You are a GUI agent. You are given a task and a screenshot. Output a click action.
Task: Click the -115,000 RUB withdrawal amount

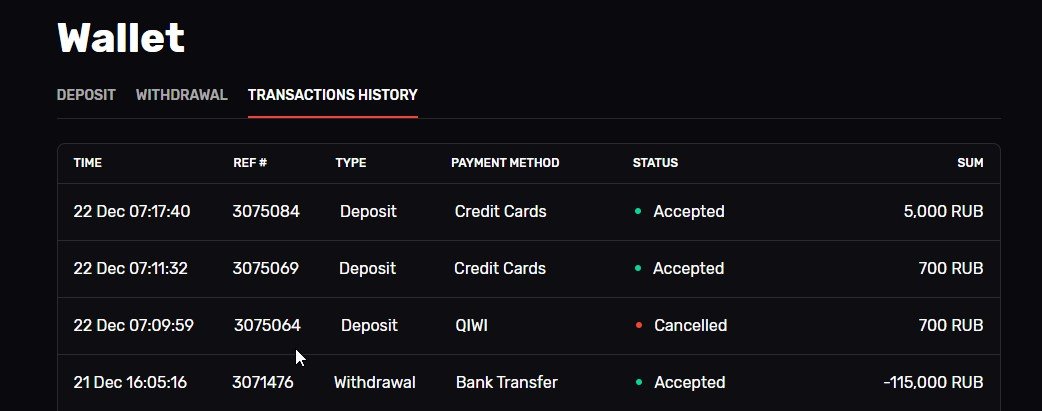(933, 383)
